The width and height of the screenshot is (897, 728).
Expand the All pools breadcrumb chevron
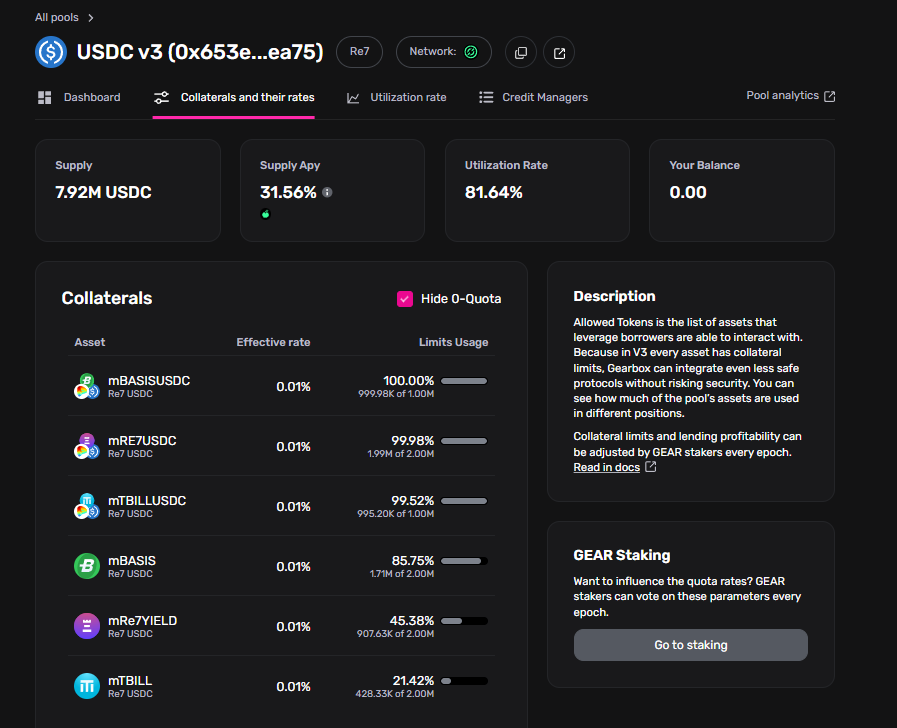pos(91,18)
